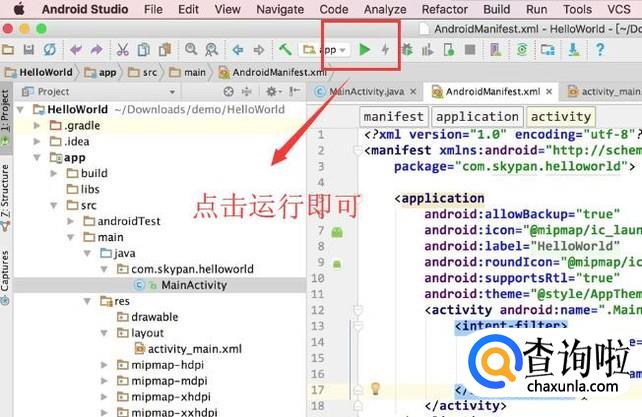Click the Redo arrow icon
Viewport: 642px width, 417px height.
[x=97, y=50]
